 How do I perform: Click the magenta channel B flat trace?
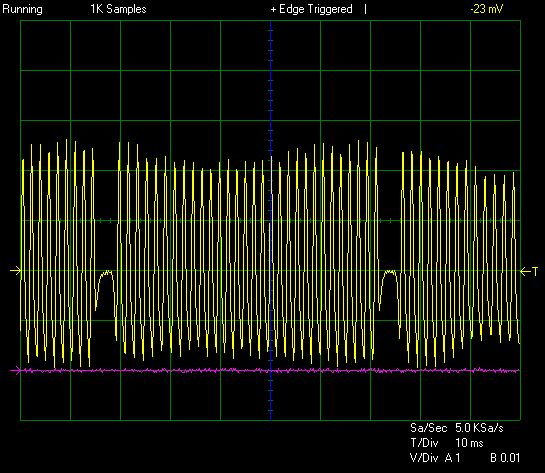click(x=270, y=370)
